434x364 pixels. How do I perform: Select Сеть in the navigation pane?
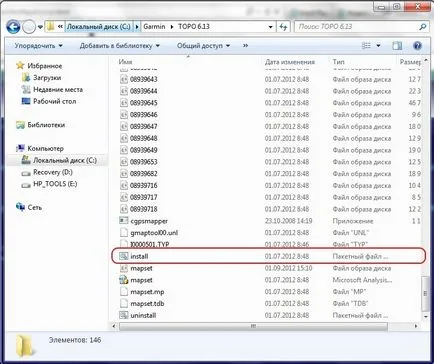click(29, 207)
